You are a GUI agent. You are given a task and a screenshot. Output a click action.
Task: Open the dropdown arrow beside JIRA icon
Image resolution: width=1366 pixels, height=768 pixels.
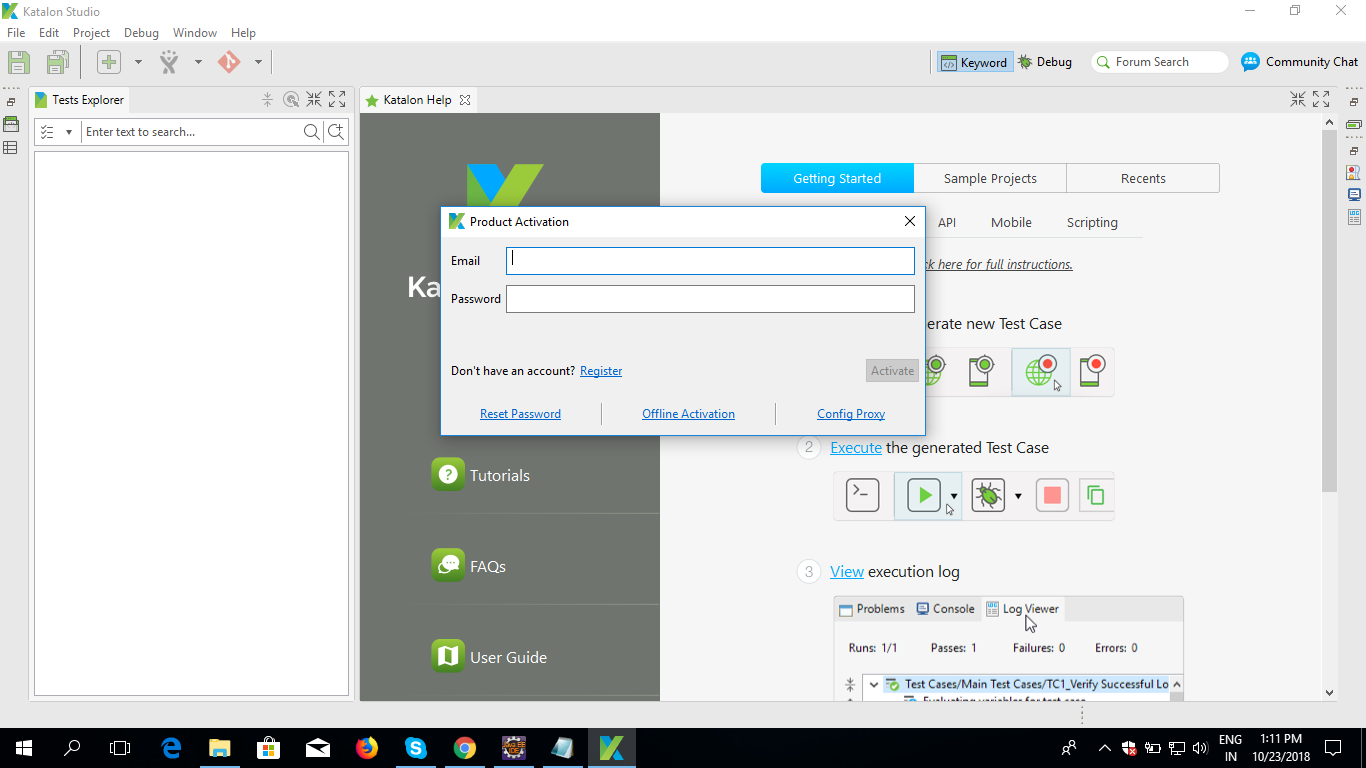(x=198, y=62)
